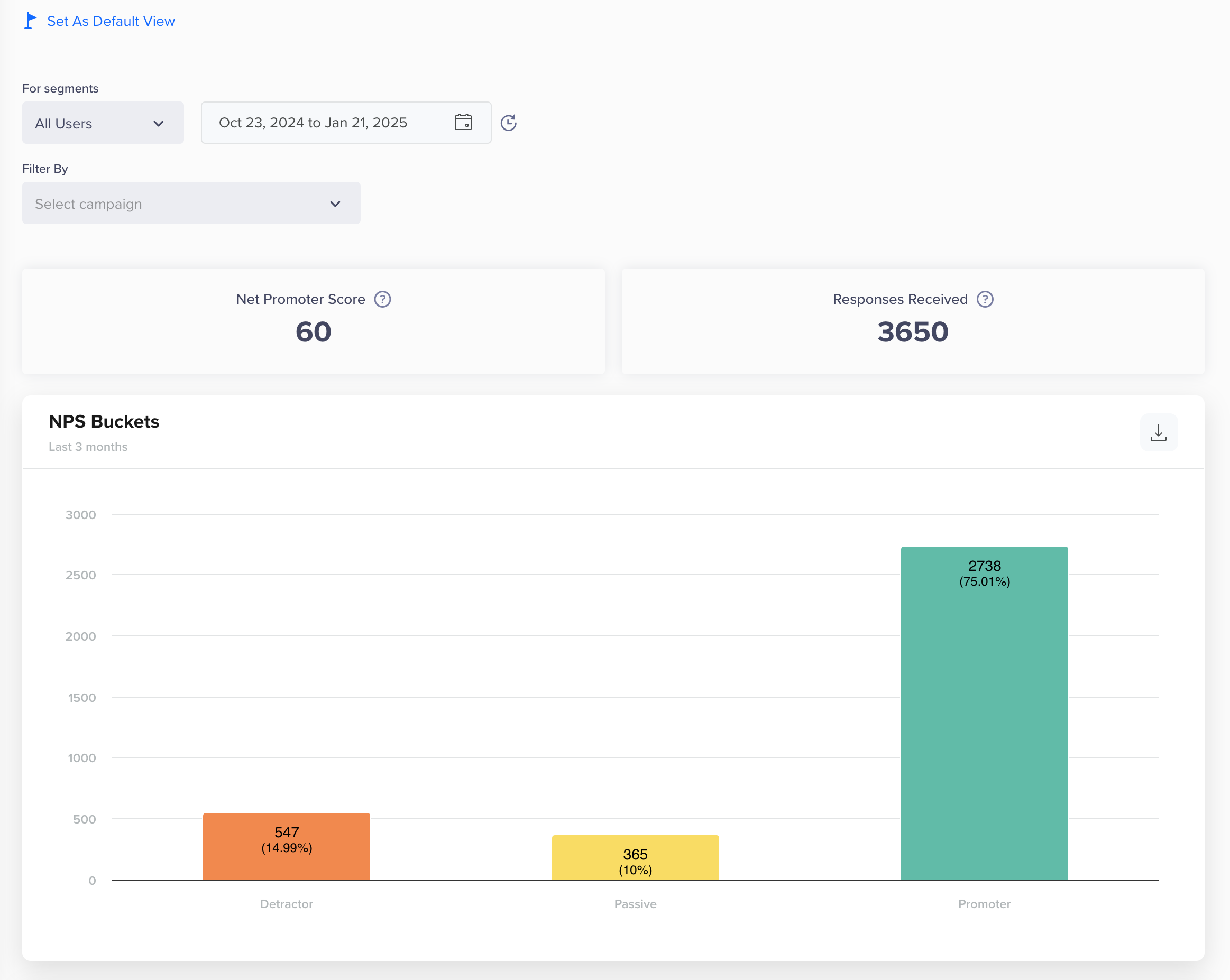Select the For segments label
This screenshot has width=1230, height=980.
coord(60,88)
